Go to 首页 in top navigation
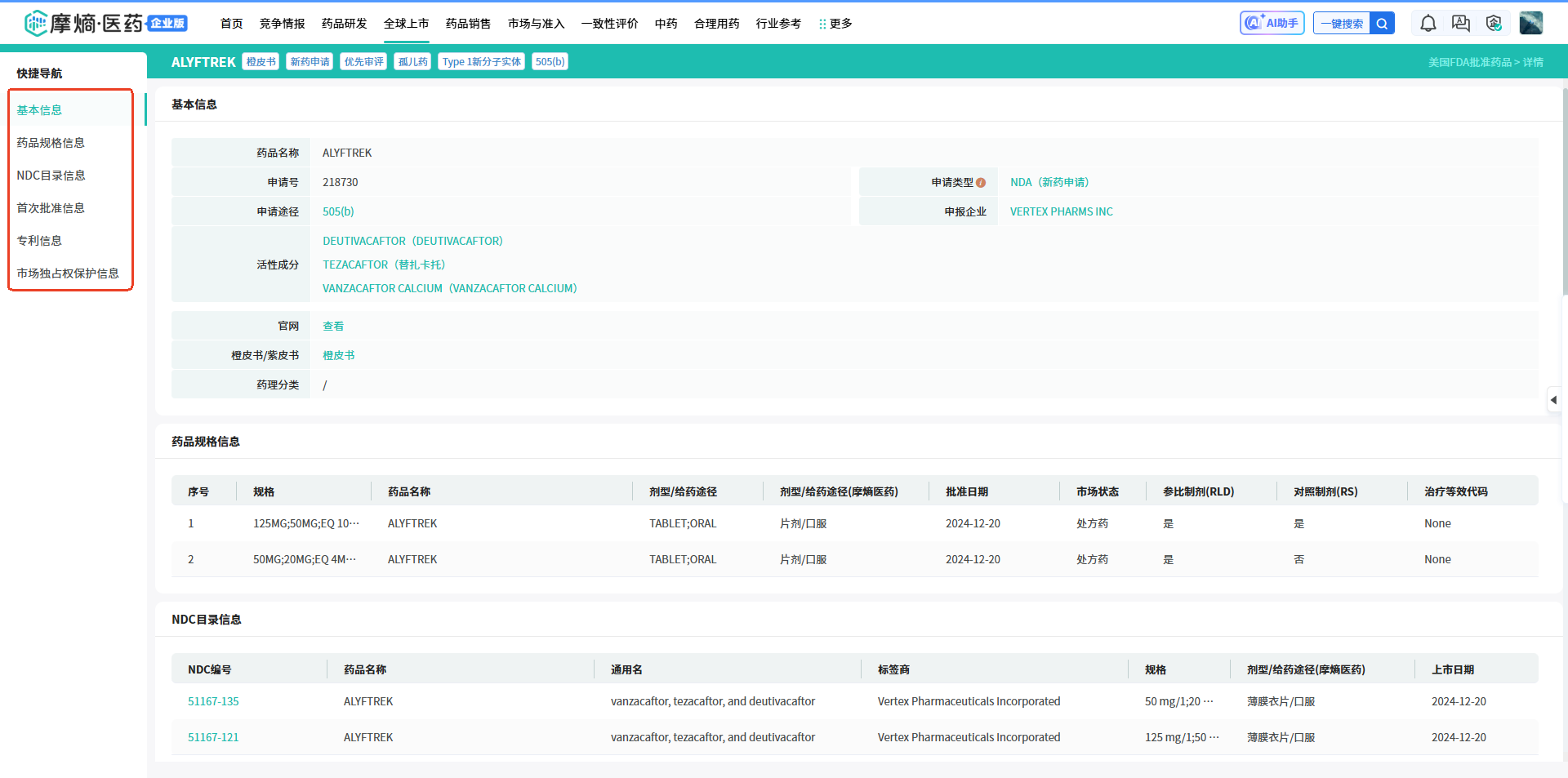1568x778 pixels. pyautogui.click(x=232, y=24)
